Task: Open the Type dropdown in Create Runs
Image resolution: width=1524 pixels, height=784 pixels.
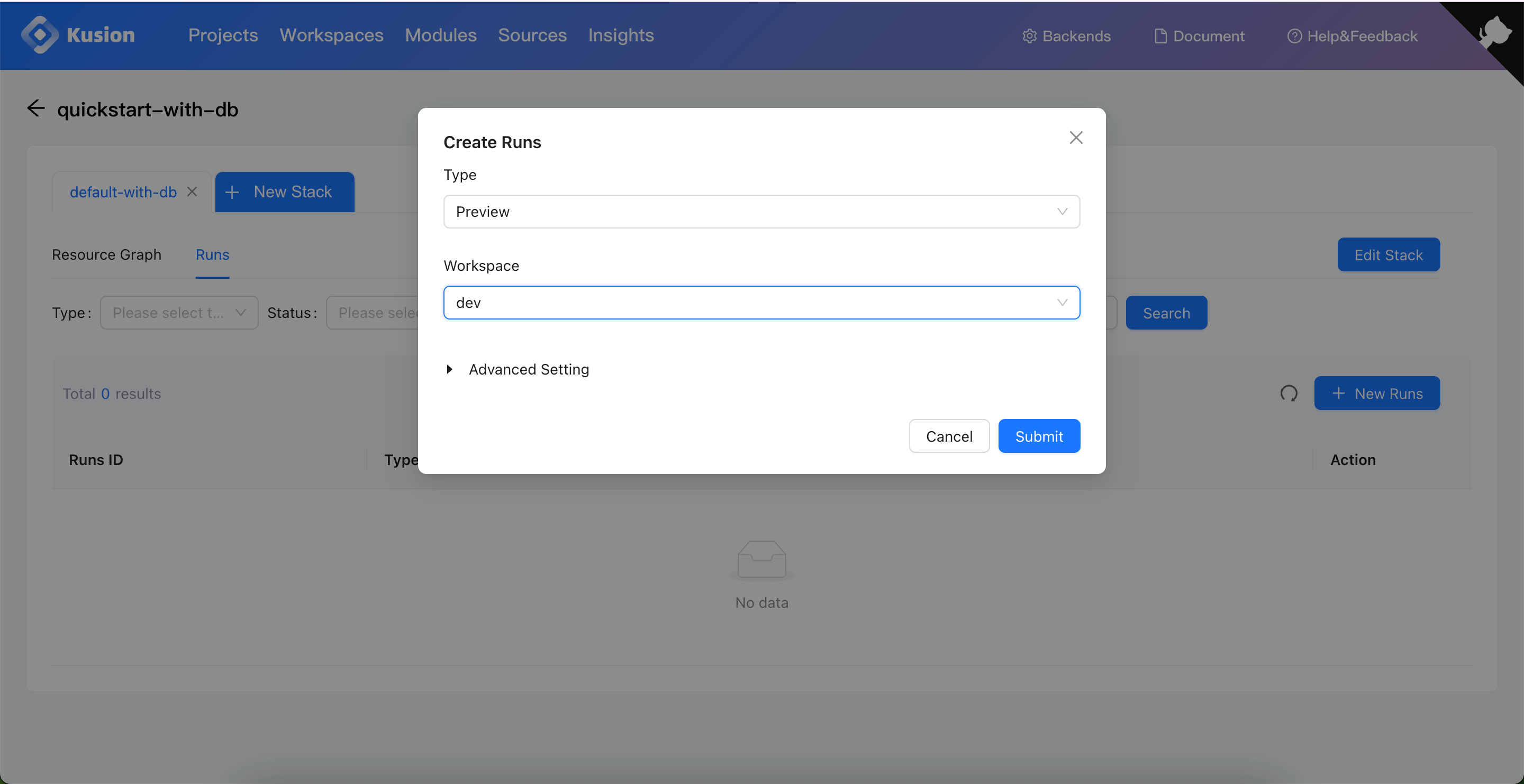Action: pos(761,211)
